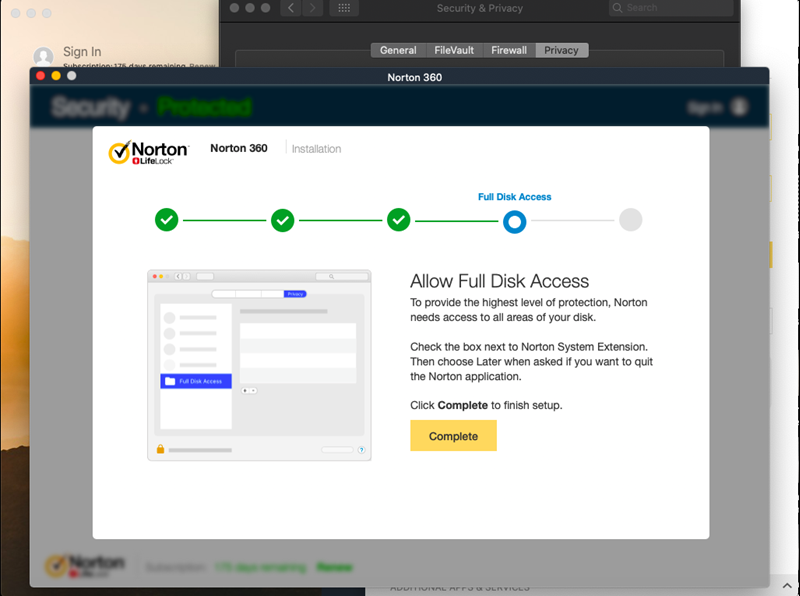Click the 'Click Complete to finish setup.' text
Screen dimensions: 800x596
pyautogui.click(x=486, y=405)
